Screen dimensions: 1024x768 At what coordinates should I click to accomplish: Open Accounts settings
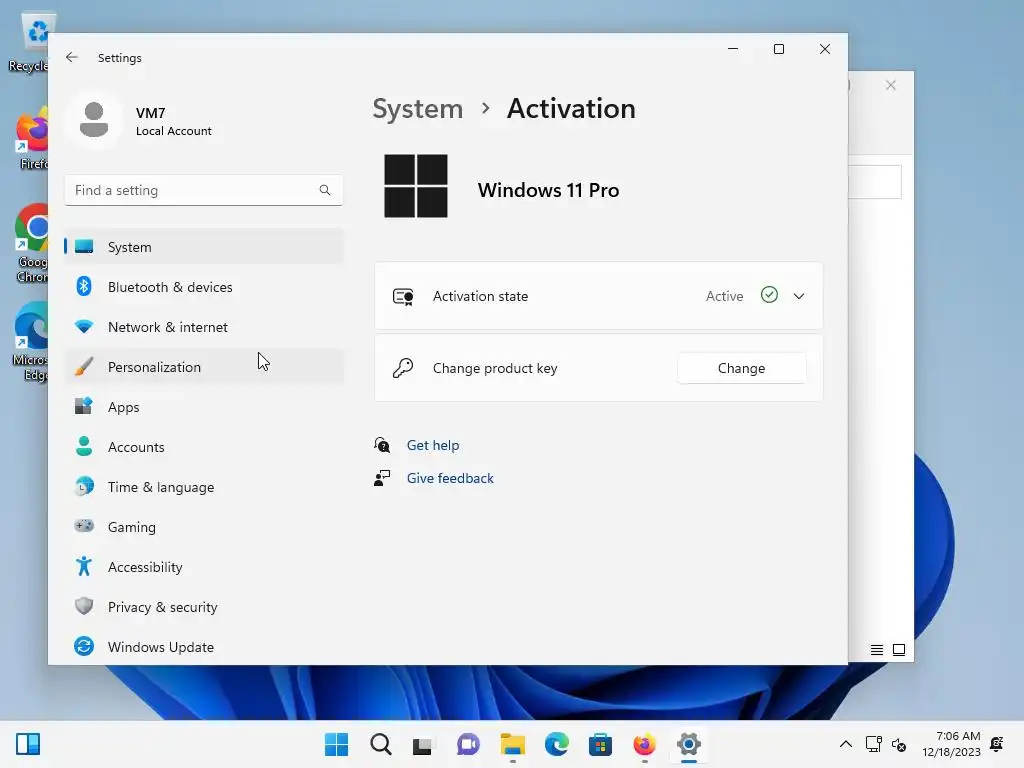[x=204, y=447]
